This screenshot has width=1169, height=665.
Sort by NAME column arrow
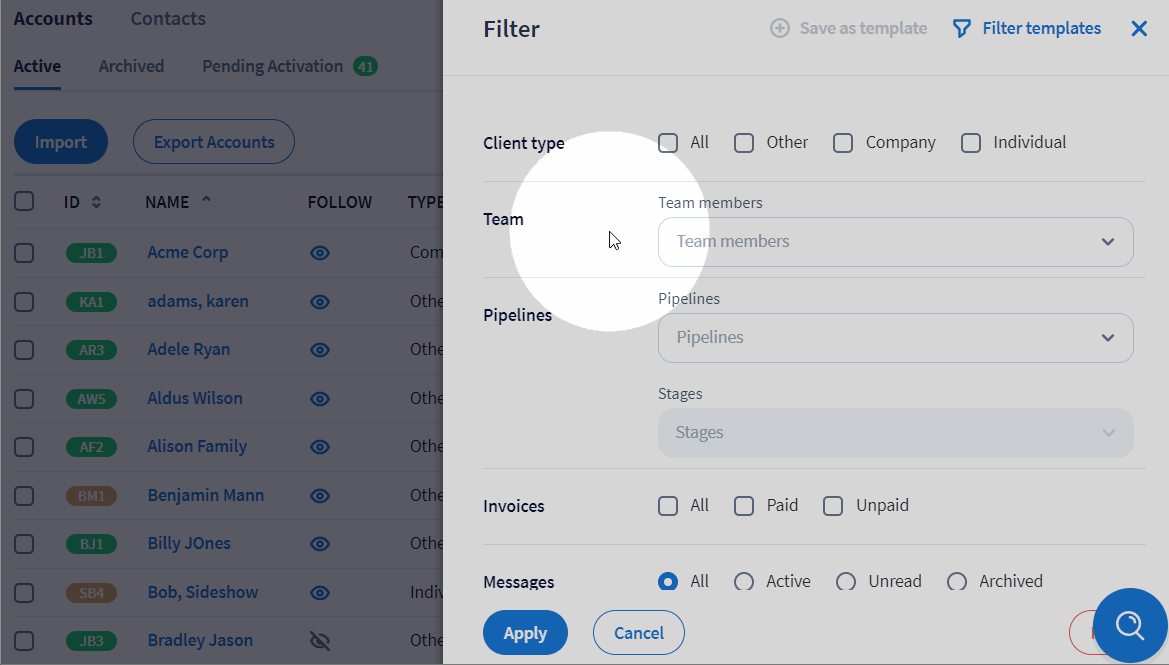tap(206, 201)
